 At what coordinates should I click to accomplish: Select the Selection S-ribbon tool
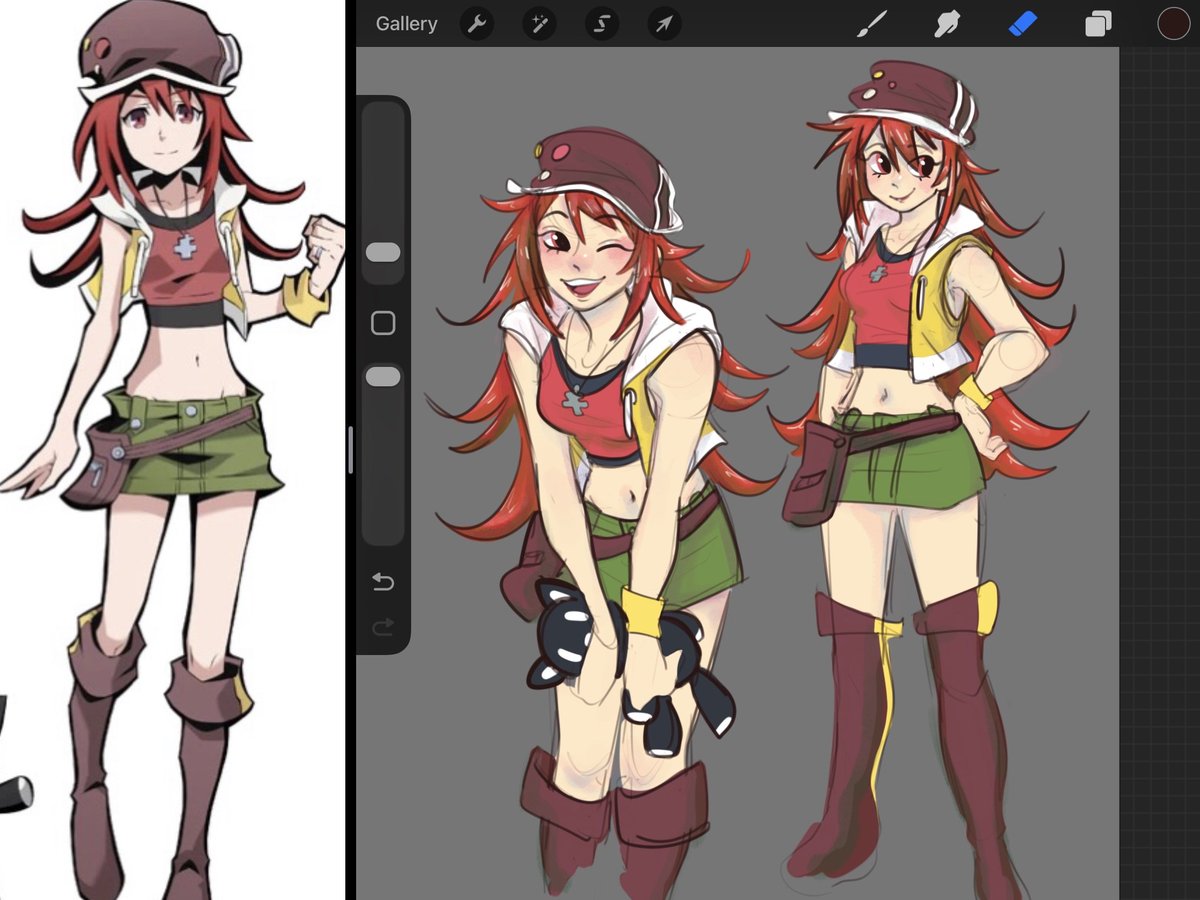[x=601, y=24]
